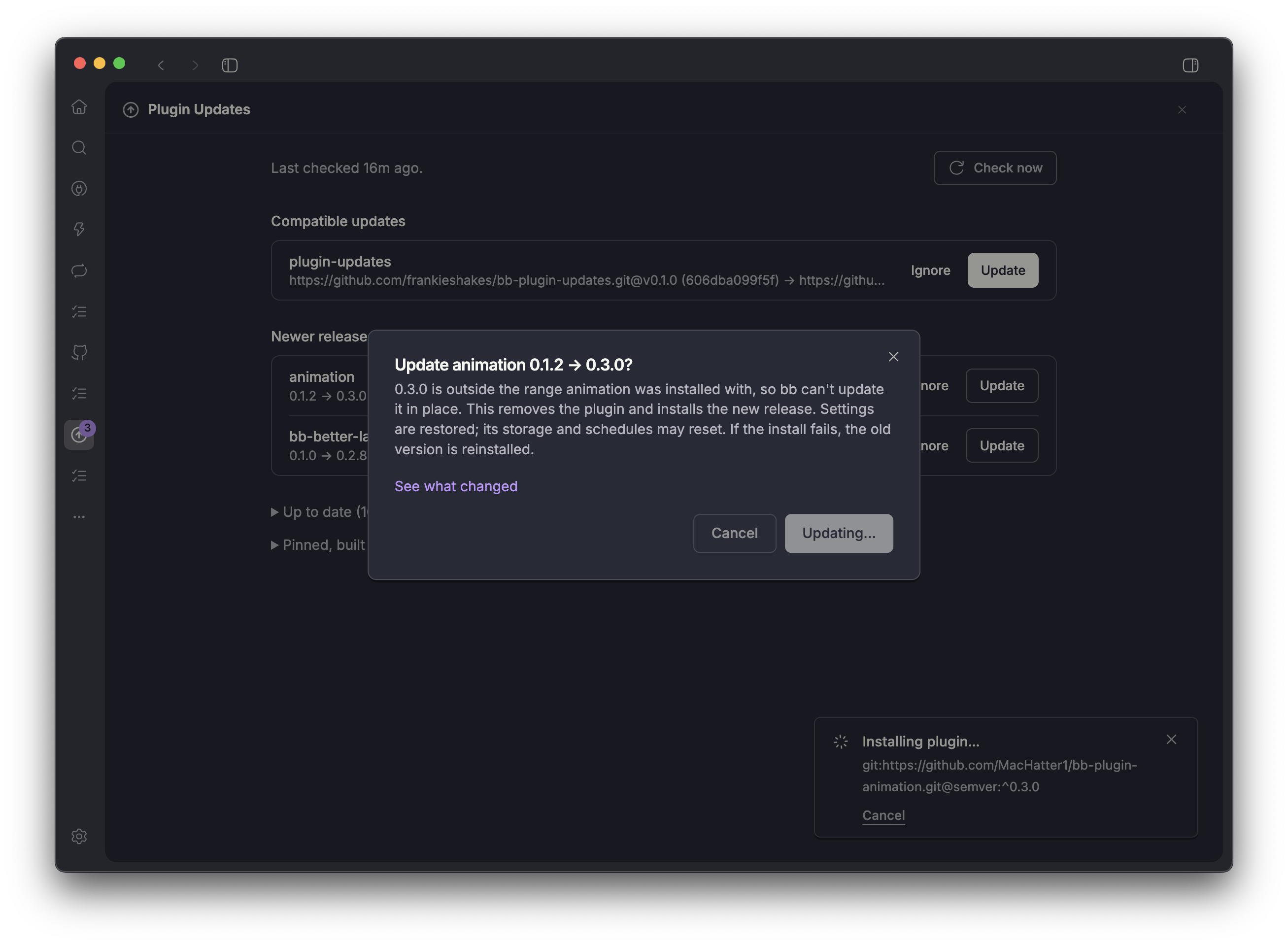Dismiss the Installing plugin notification
The height and width of the screenshot is (945, 1288).
pos(1171,740)
